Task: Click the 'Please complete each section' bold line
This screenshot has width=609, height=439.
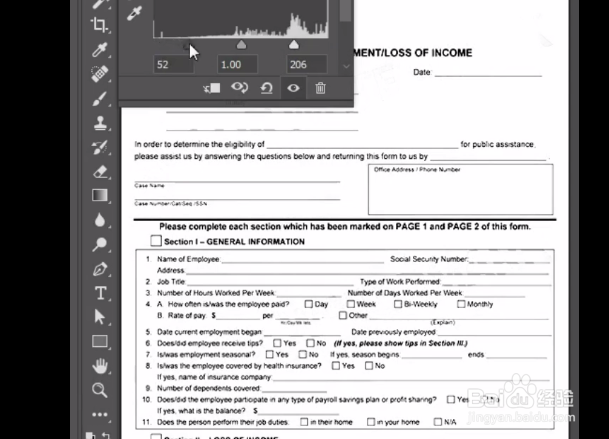Action: click(345, 226)
